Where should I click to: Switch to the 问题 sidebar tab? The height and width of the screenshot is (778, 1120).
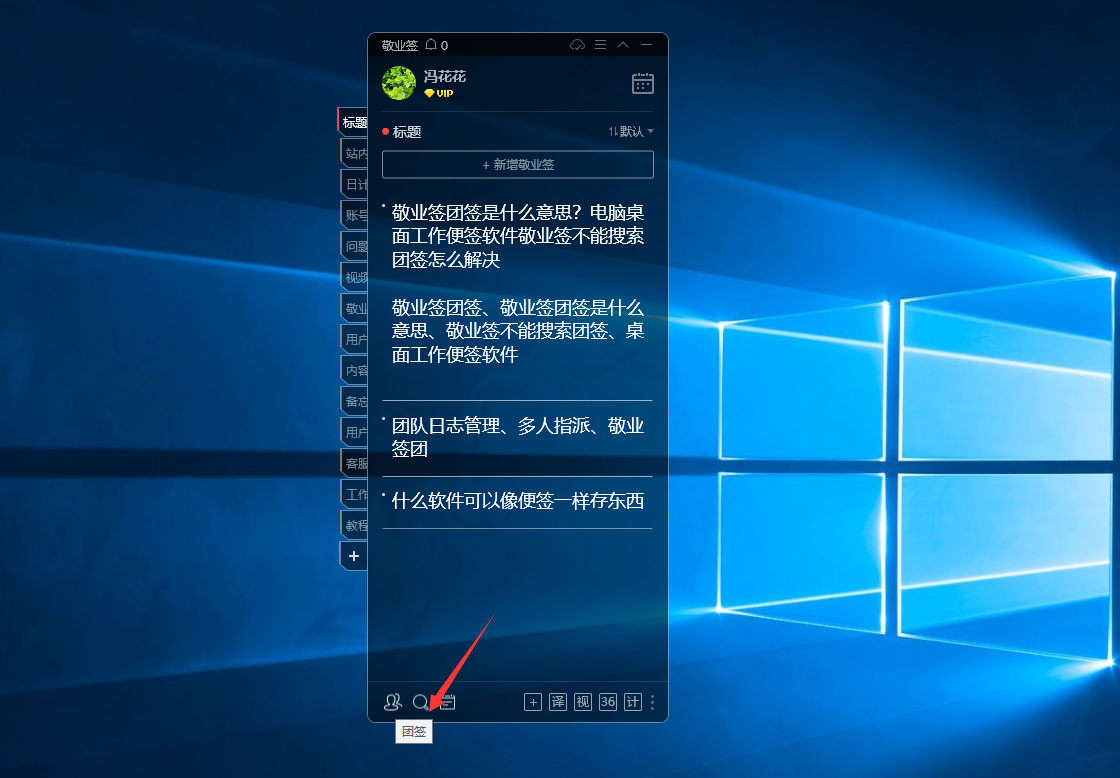pyautogui.click(x=355, y=246)
